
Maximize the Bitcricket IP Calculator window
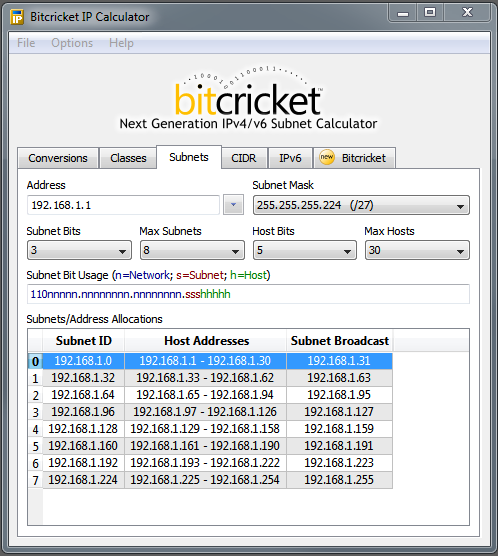click(430, 13)
